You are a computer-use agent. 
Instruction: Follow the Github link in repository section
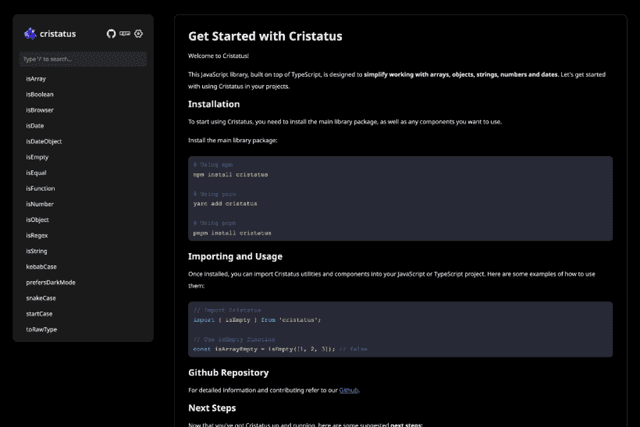point(349,390)
